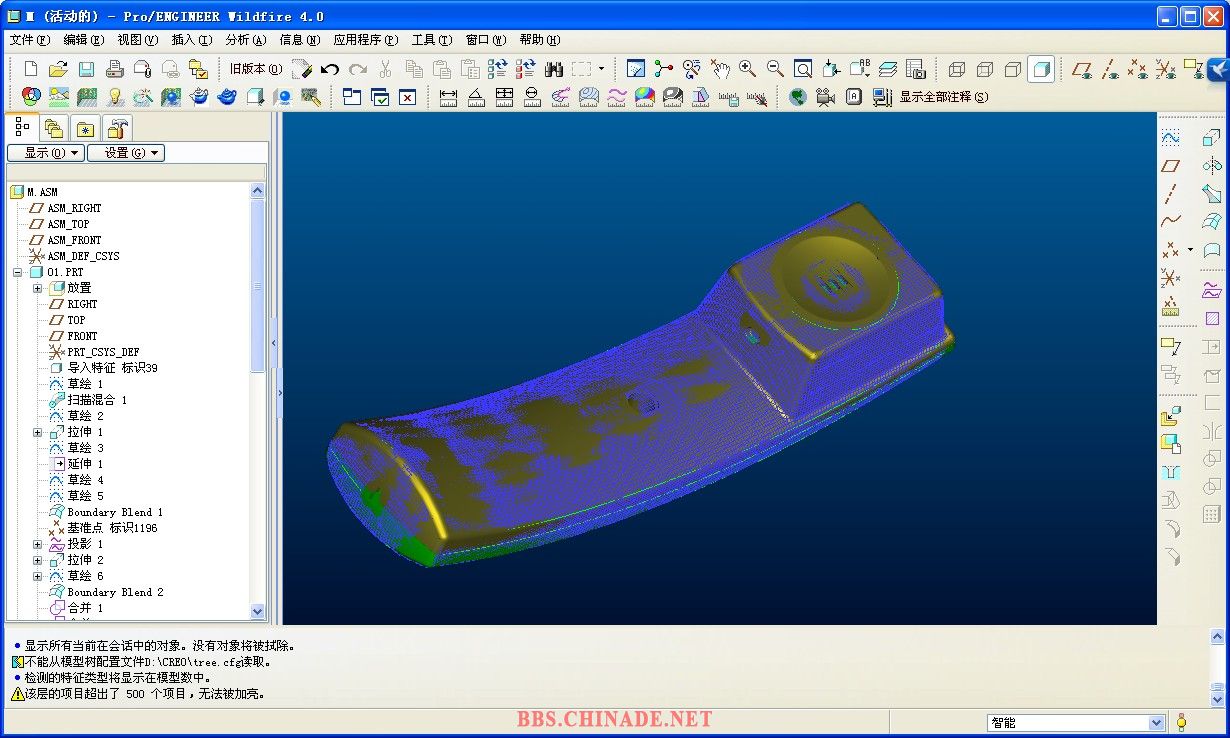Click the Undo arrow icon

pos(330,69)
